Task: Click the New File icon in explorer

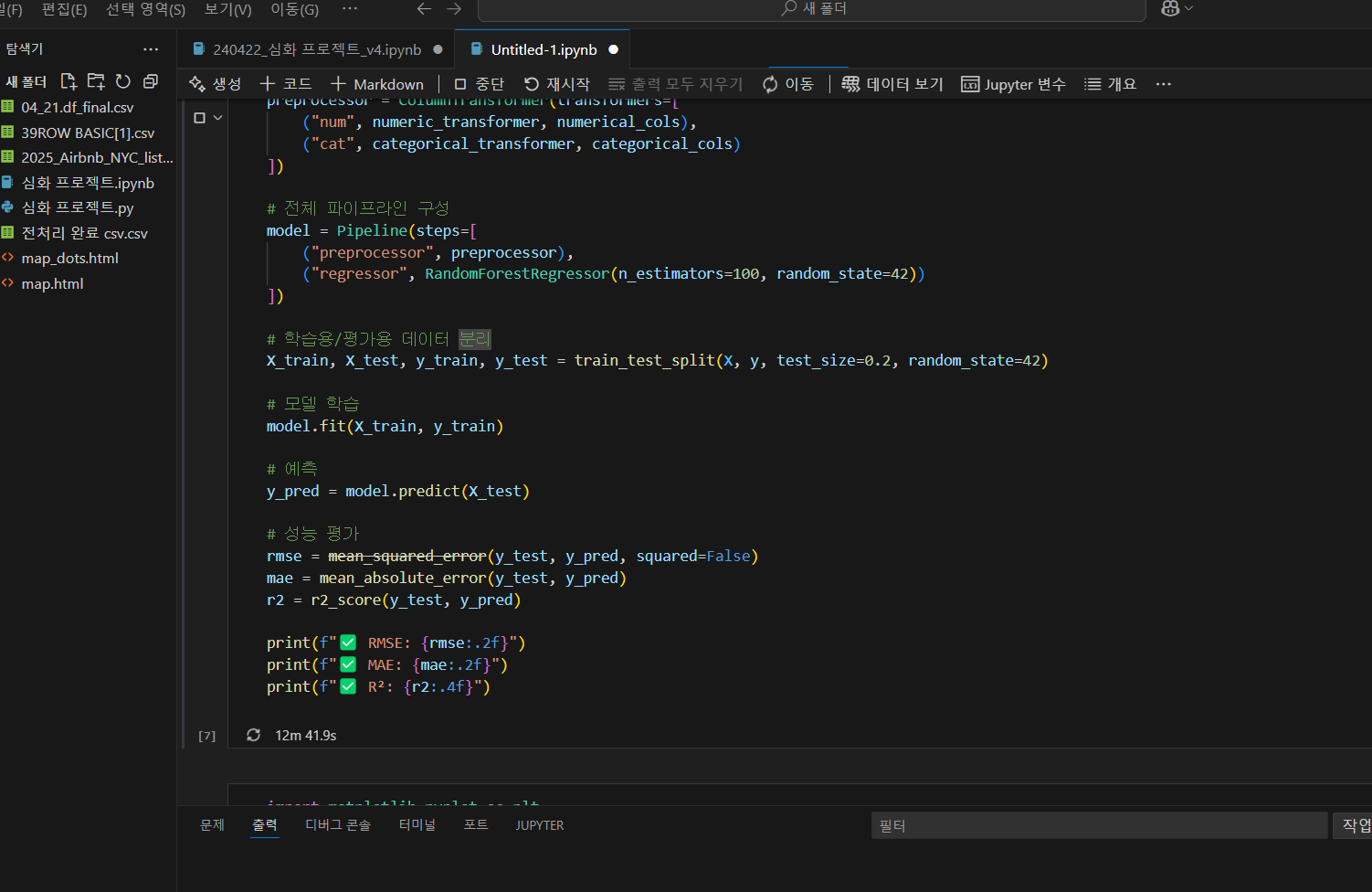Action: coord(69,81)
